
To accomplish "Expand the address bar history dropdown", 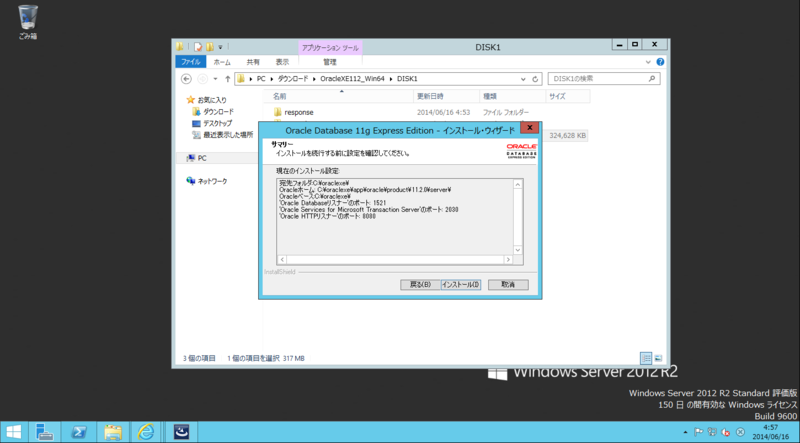I will 523,79.
